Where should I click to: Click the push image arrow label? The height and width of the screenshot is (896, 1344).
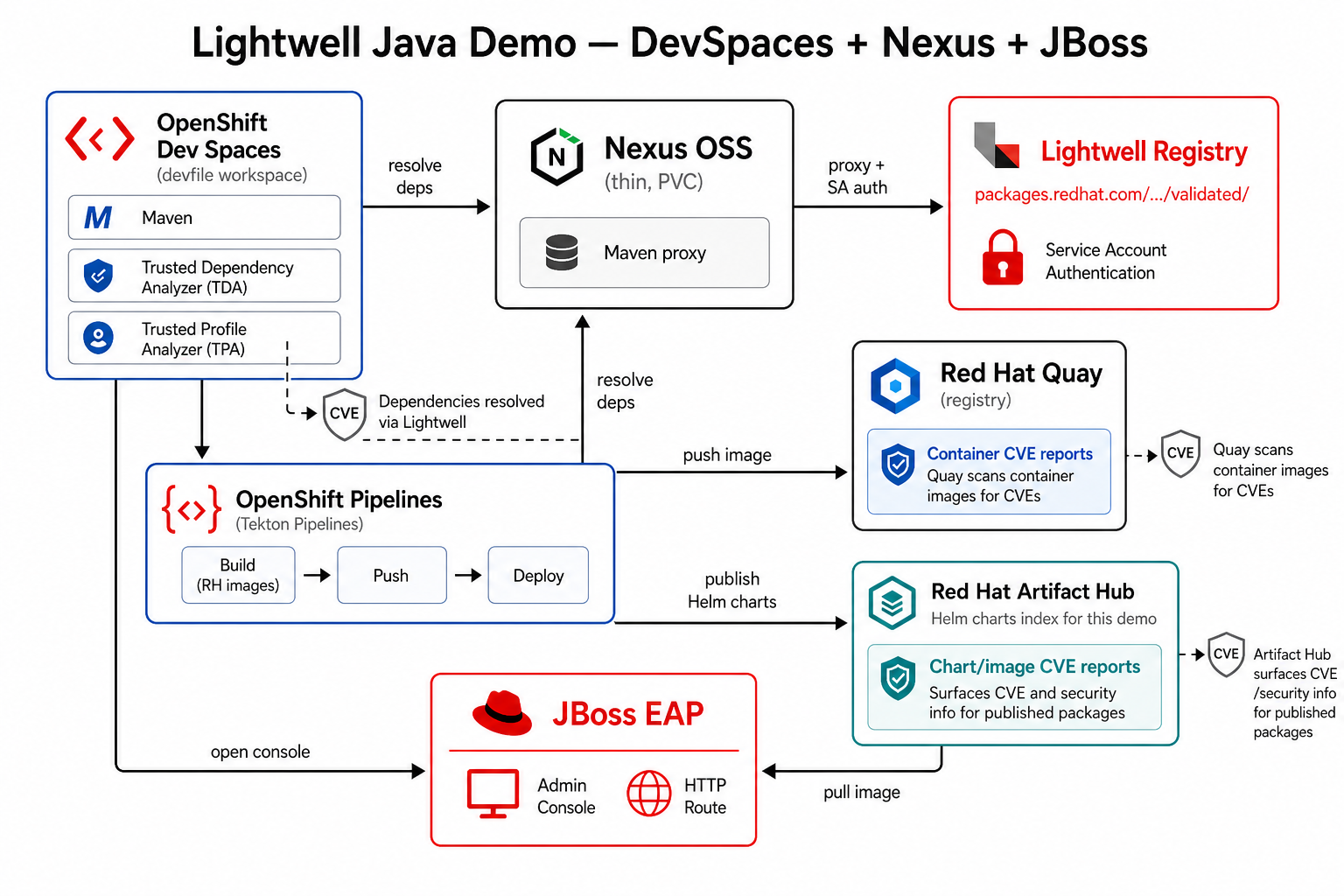727,455
